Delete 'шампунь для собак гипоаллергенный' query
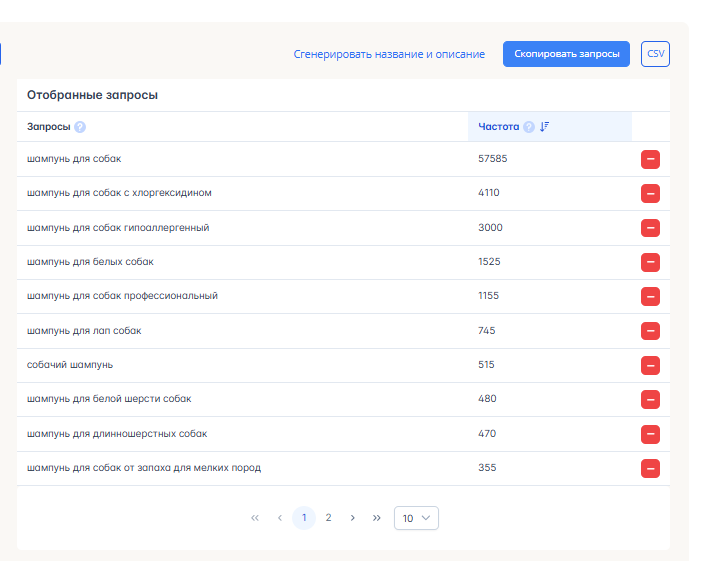728x561 pixels. pos(650,228)
